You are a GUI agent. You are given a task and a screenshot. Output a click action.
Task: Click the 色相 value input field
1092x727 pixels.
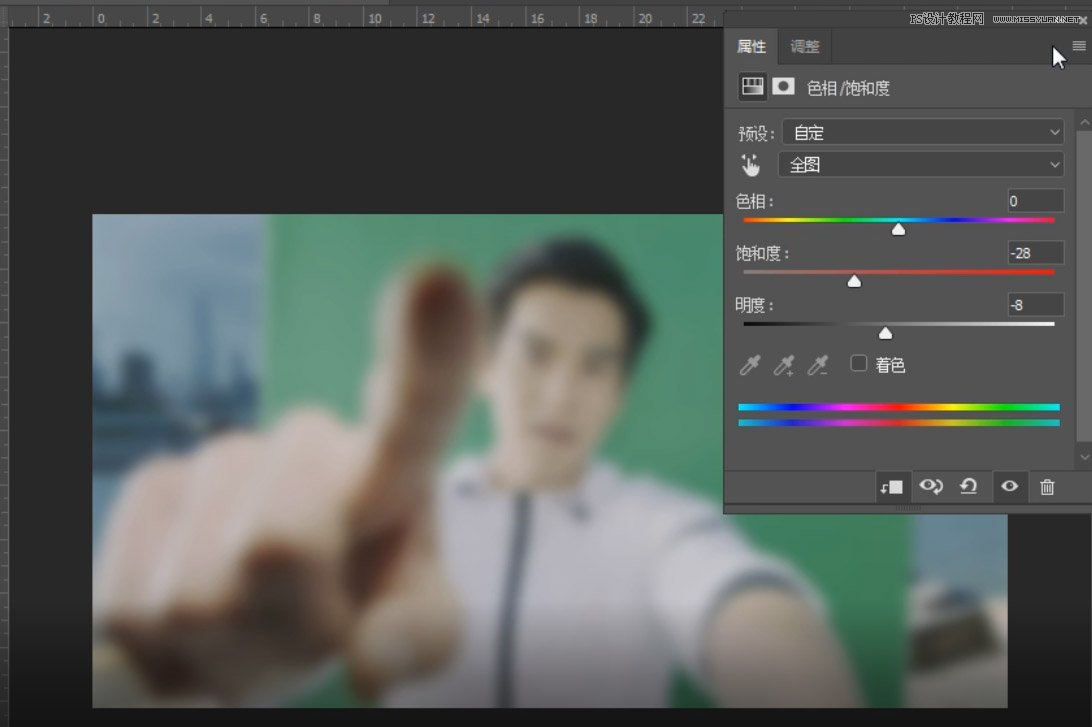tap(1034, 201)
